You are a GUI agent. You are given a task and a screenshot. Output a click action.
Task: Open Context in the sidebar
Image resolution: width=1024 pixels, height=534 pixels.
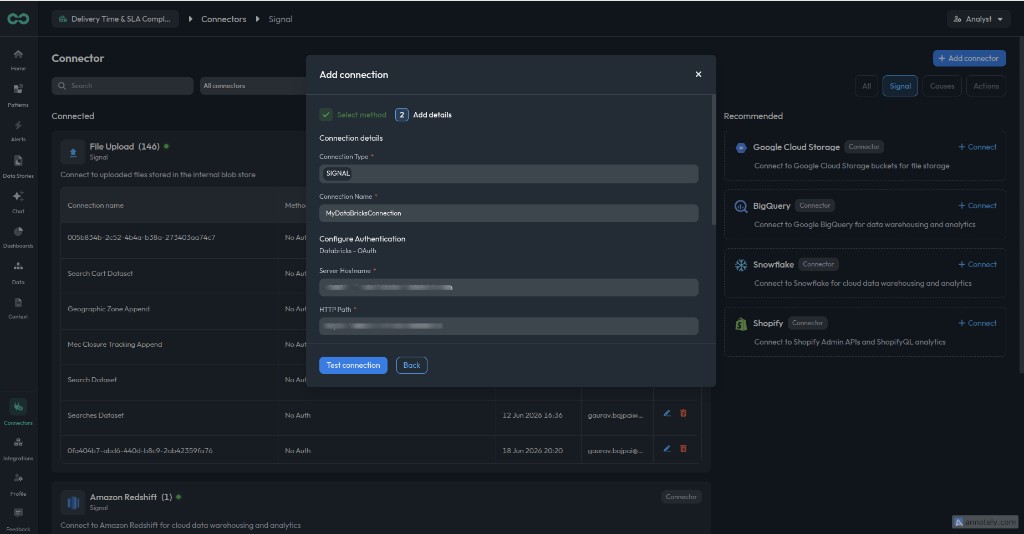point(18,307)
